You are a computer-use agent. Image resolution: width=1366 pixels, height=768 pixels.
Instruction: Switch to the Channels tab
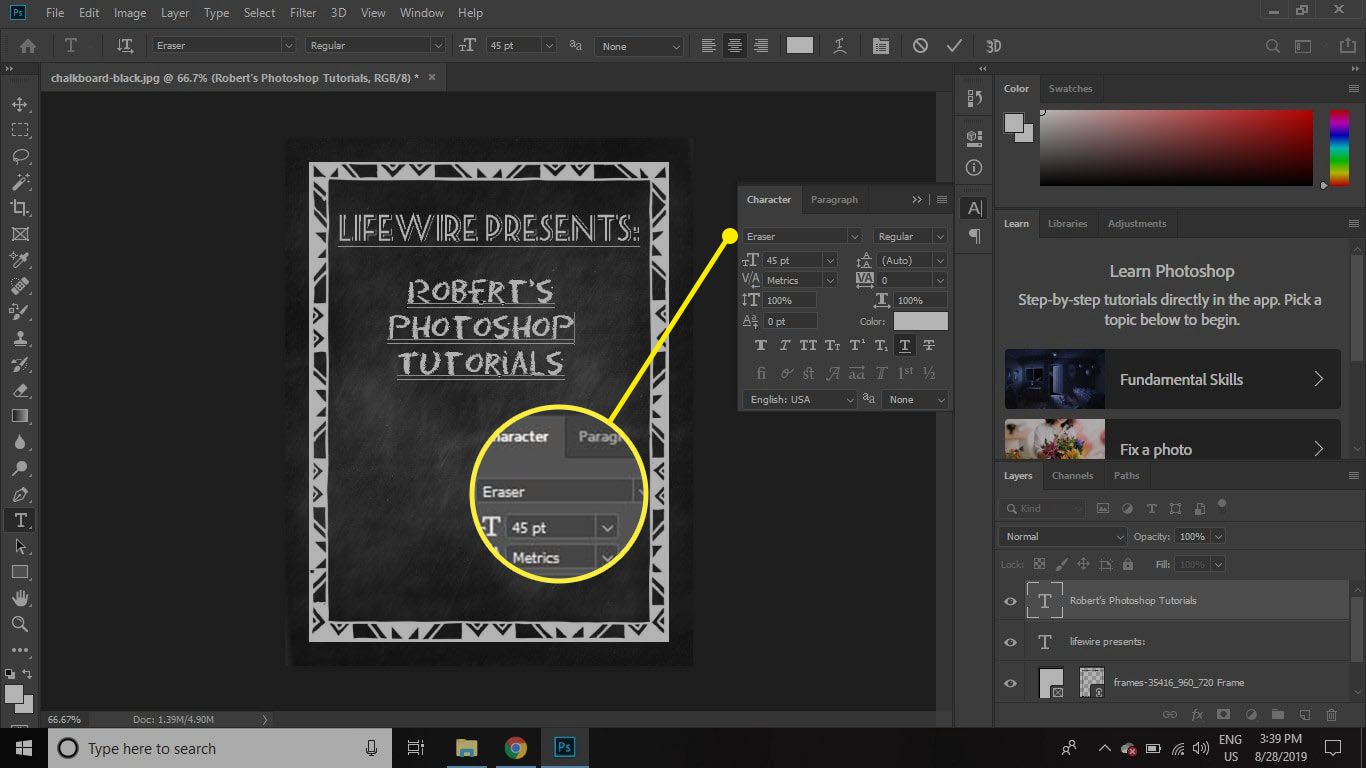point(1072,476)
